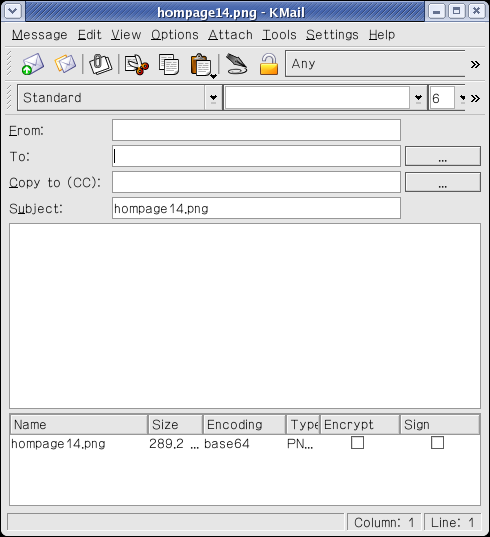The image size is (490, 537).
Task: Click the address book button next to To
Action: click(x=443, y=156)
